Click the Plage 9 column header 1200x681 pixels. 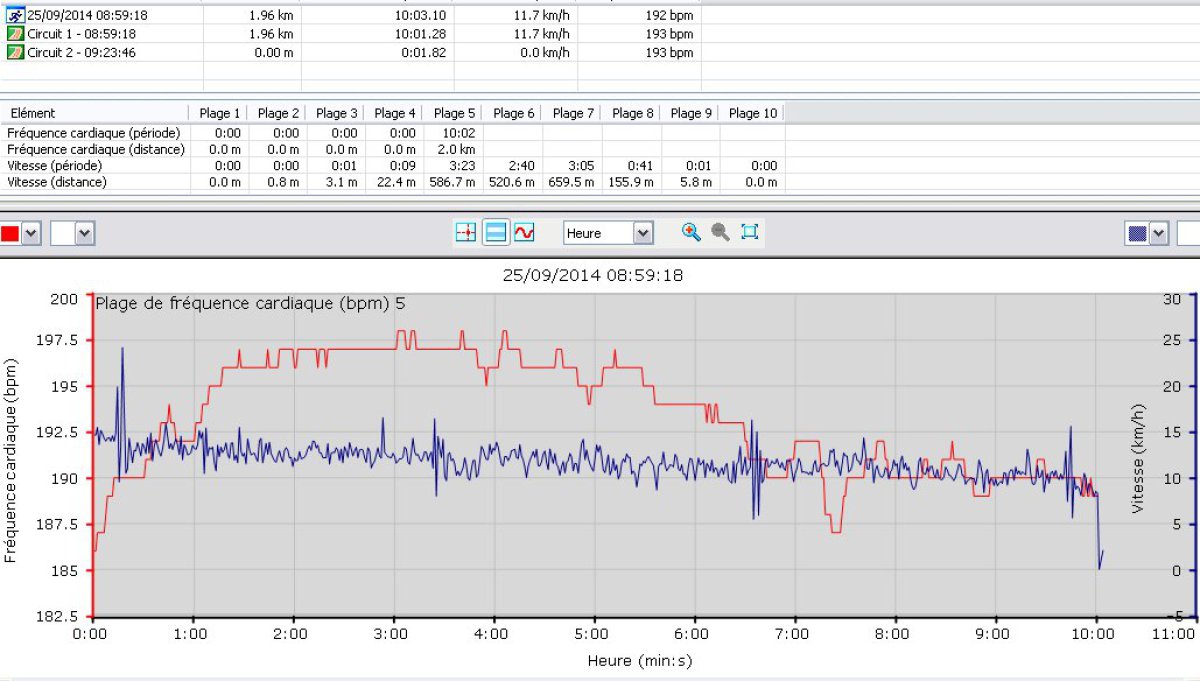pyautogui.click(x=691, y=113)
